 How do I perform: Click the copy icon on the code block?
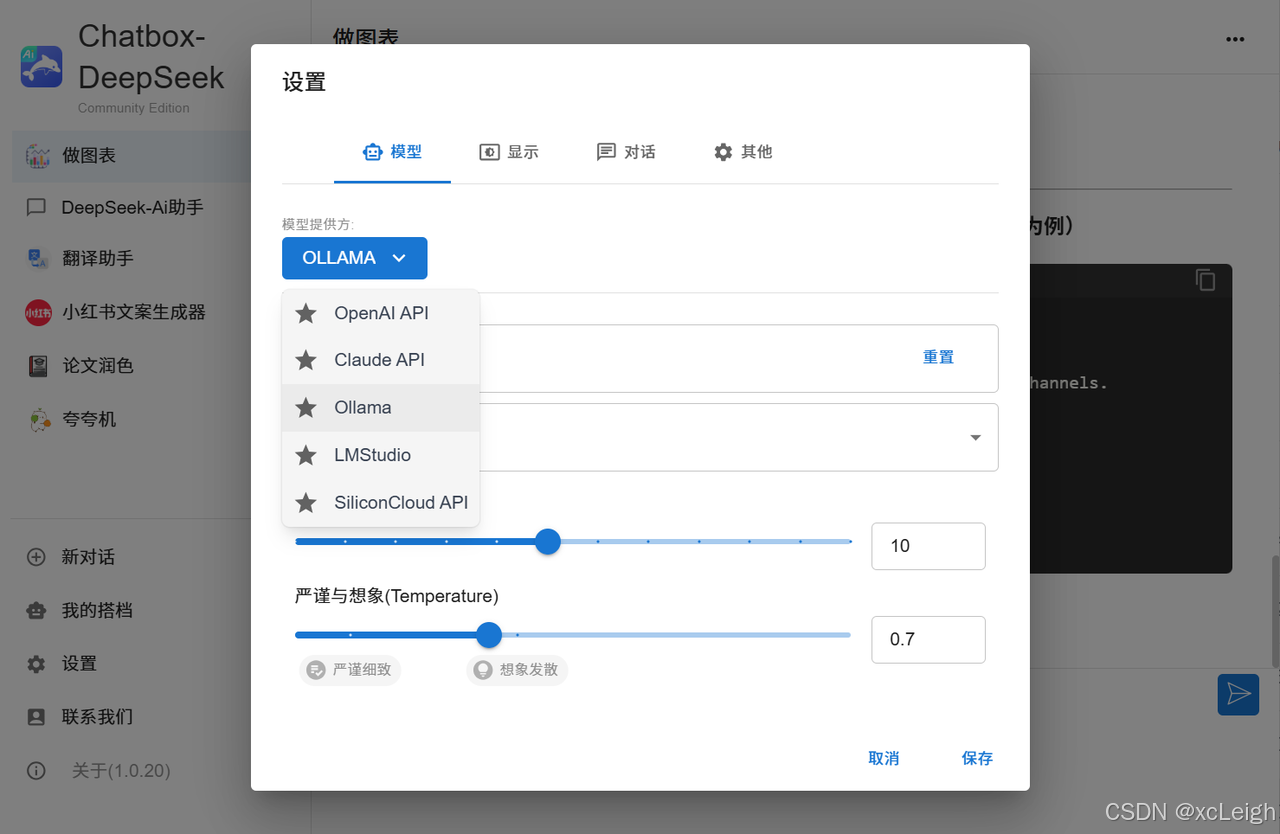pyautogui.click(x=1206, y=280)
